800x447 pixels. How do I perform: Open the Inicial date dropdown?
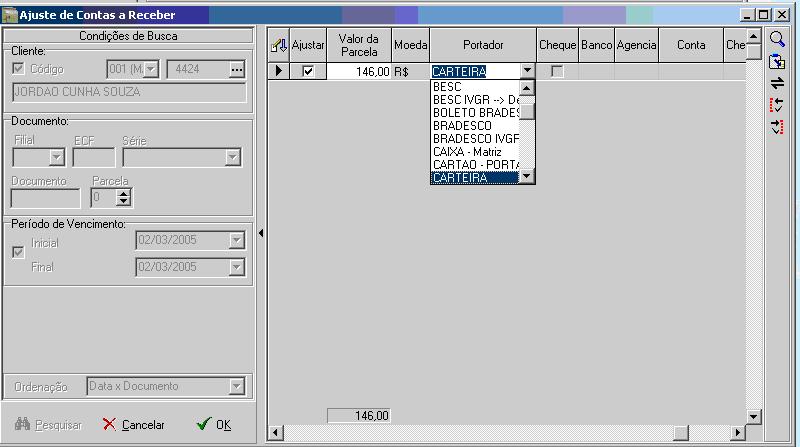[x=236, y=241]
